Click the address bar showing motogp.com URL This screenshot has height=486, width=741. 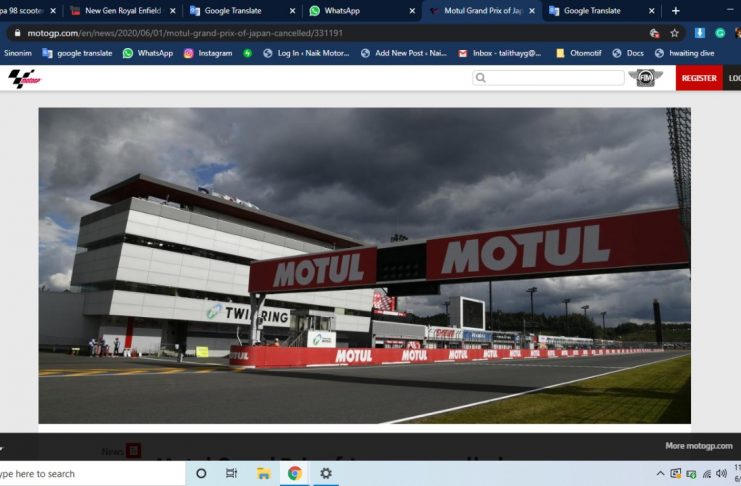point(300,33)
